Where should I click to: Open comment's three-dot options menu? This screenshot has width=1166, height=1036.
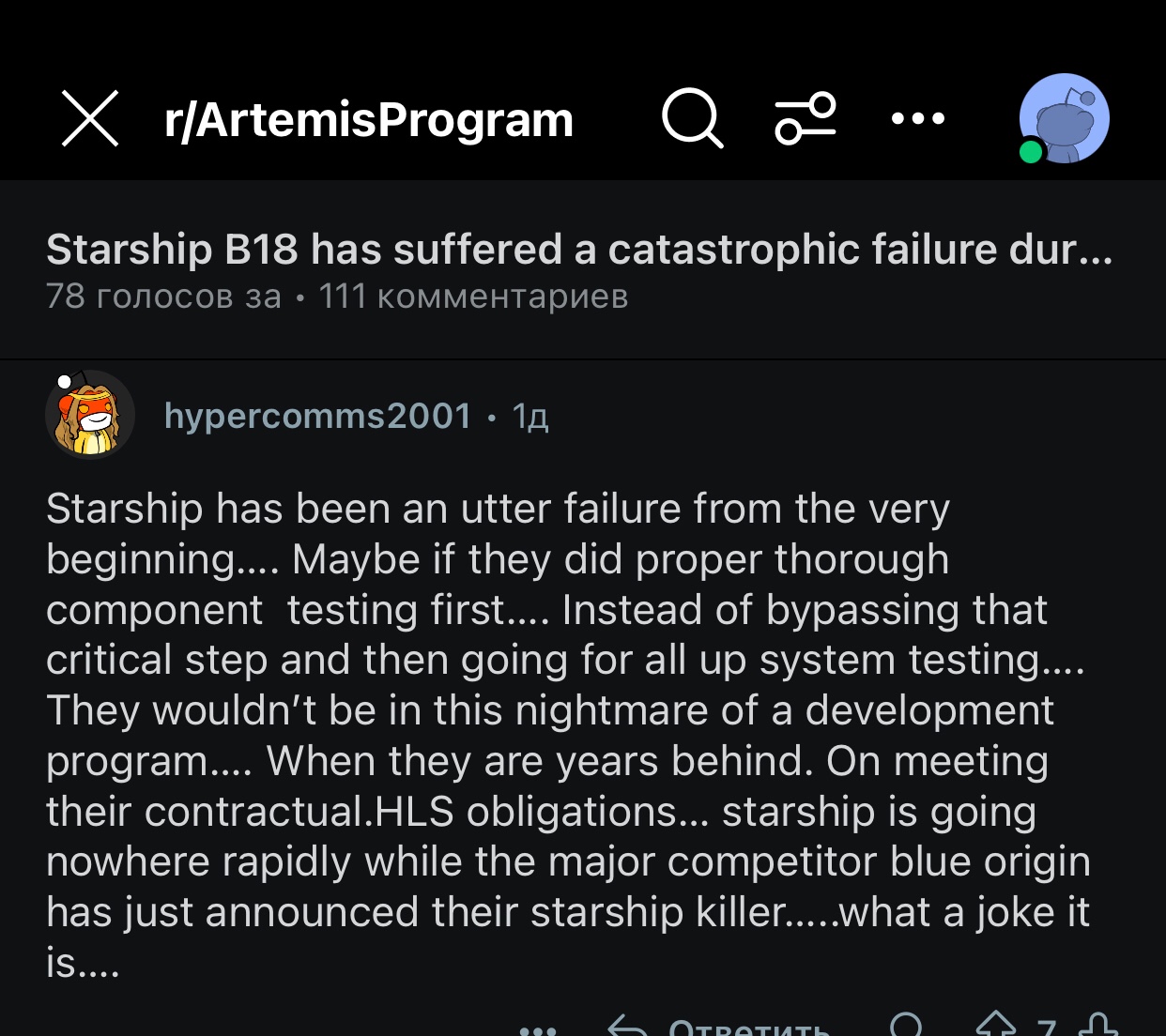pyautogui.click(x=538, y=1029)
